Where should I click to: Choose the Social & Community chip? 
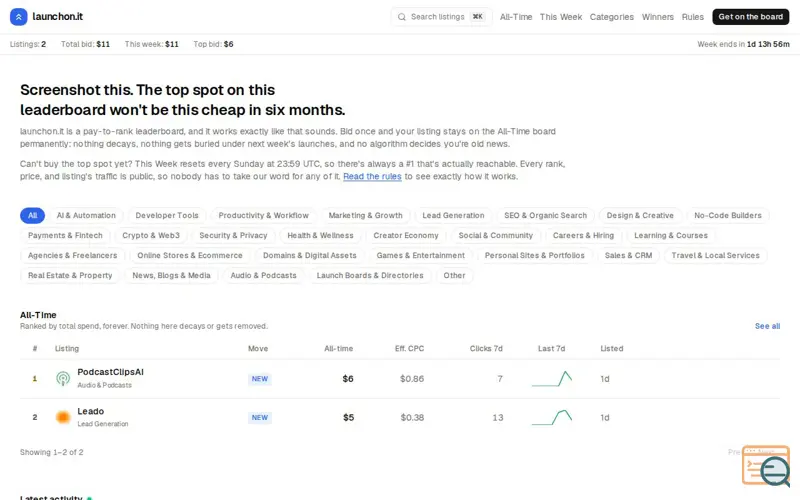(495, 235)
